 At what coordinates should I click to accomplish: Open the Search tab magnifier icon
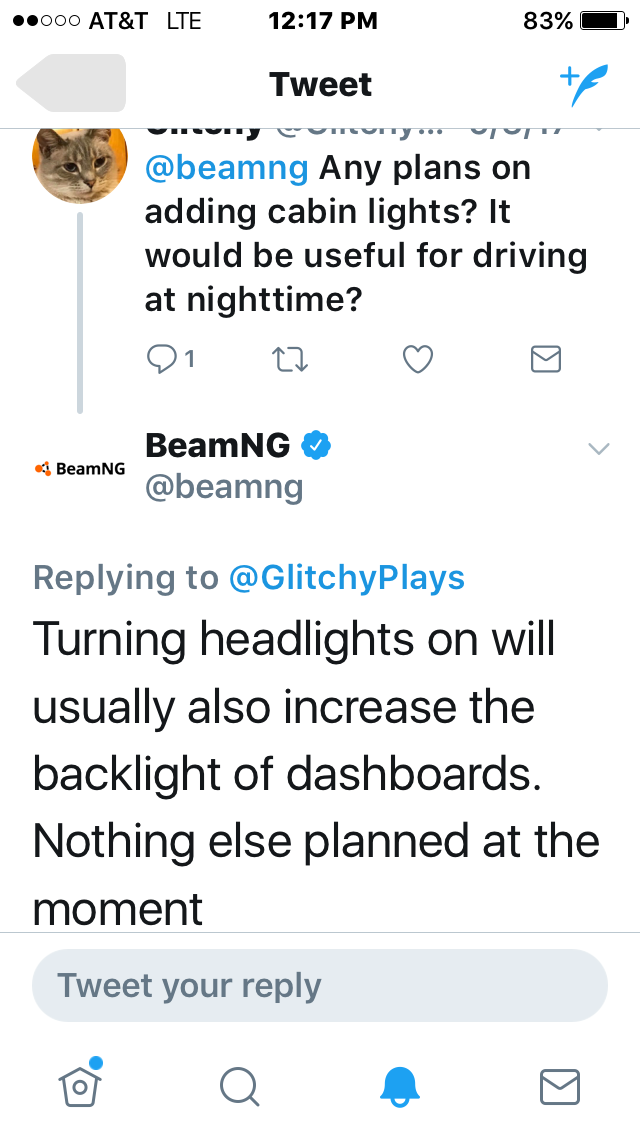point(240,1087)
